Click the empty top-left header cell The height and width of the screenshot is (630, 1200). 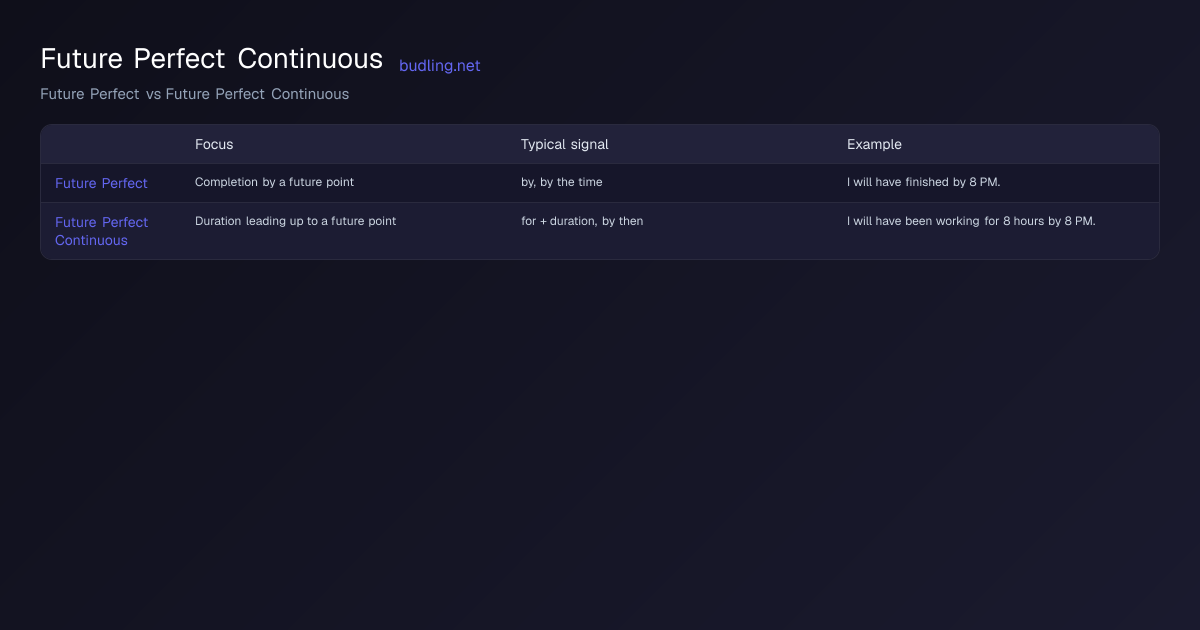110,144
